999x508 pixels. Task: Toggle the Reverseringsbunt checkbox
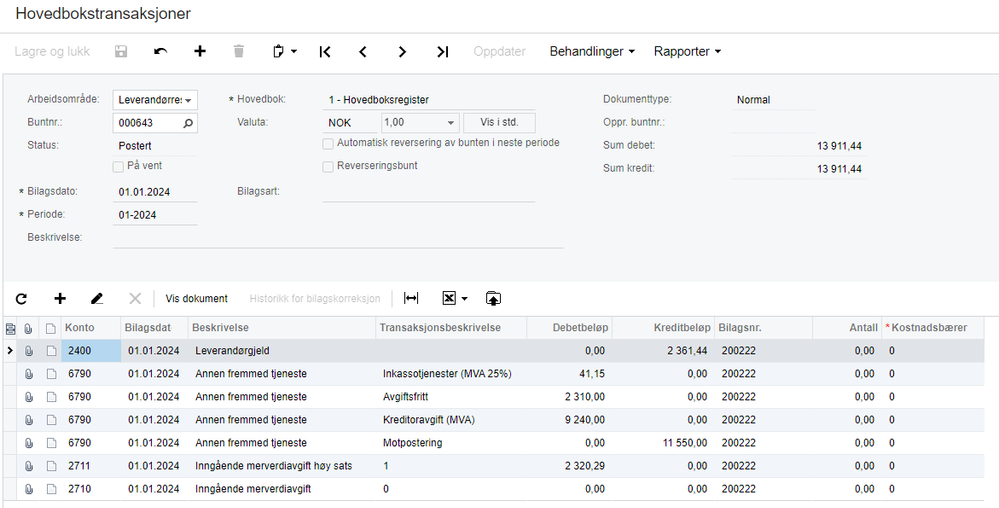point(328,166)
